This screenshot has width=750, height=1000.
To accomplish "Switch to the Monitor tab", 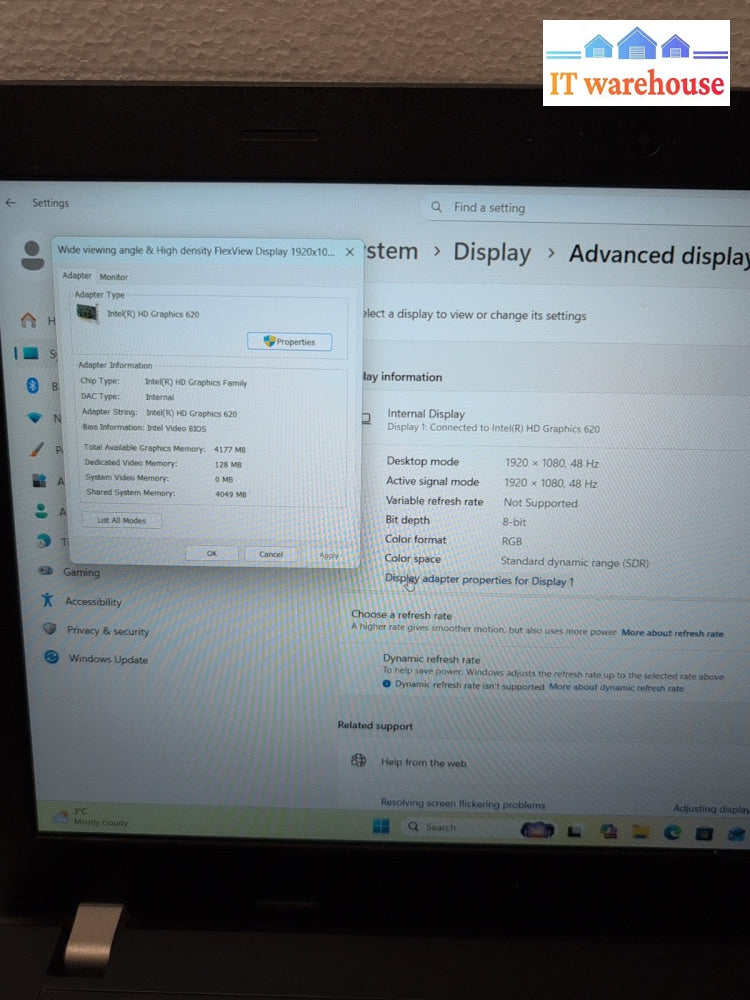I will (x=114, y=277).
